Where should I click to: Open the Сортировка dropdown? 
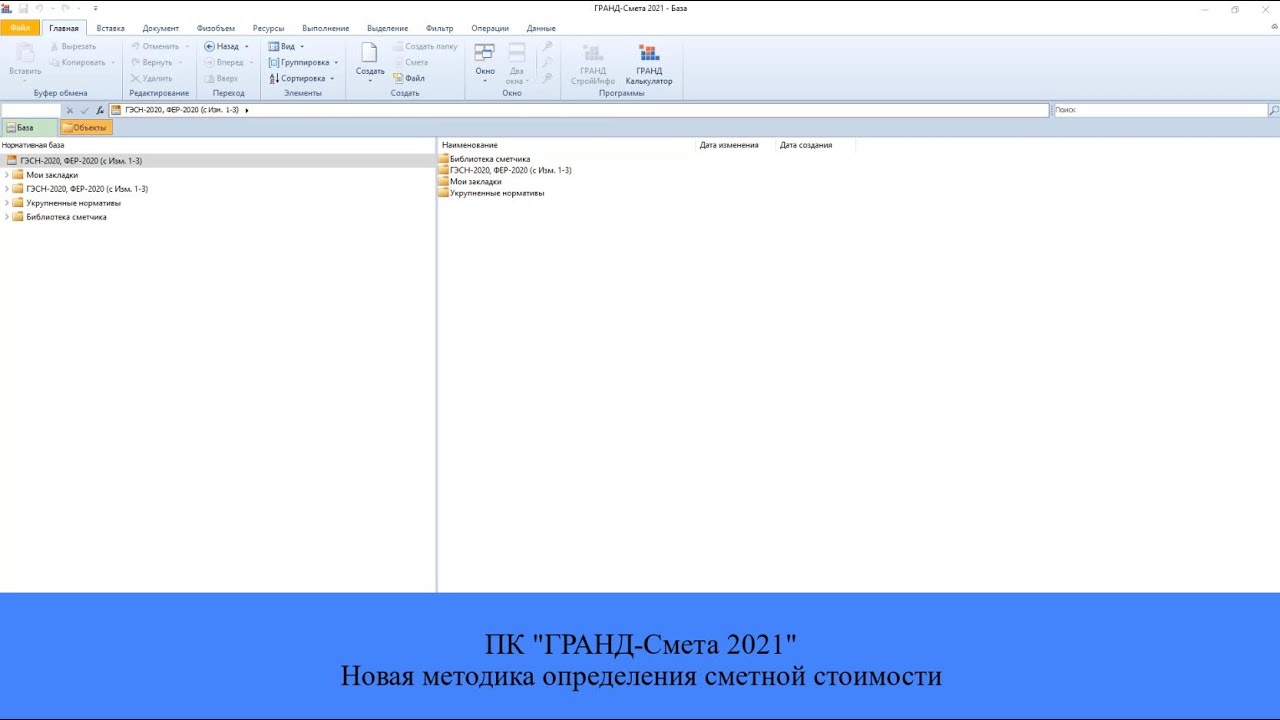pyautogui.click(x=301, y=78)
